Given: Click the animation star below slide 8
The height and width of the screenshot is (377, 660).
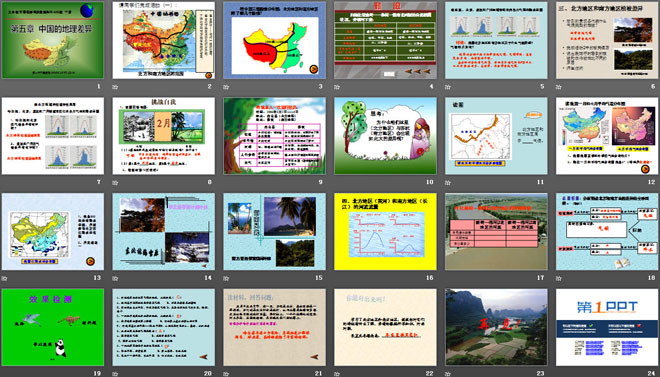Looking at the screenshot, I should point(115,182).
